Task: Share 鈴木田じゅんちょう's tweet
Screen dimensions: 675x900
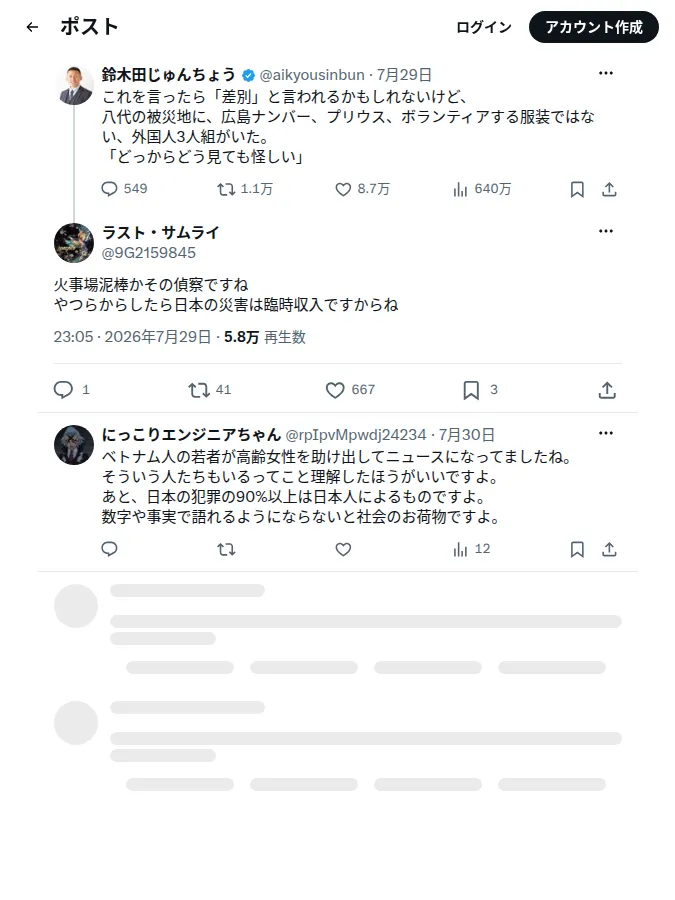Action: coord(610,189)
